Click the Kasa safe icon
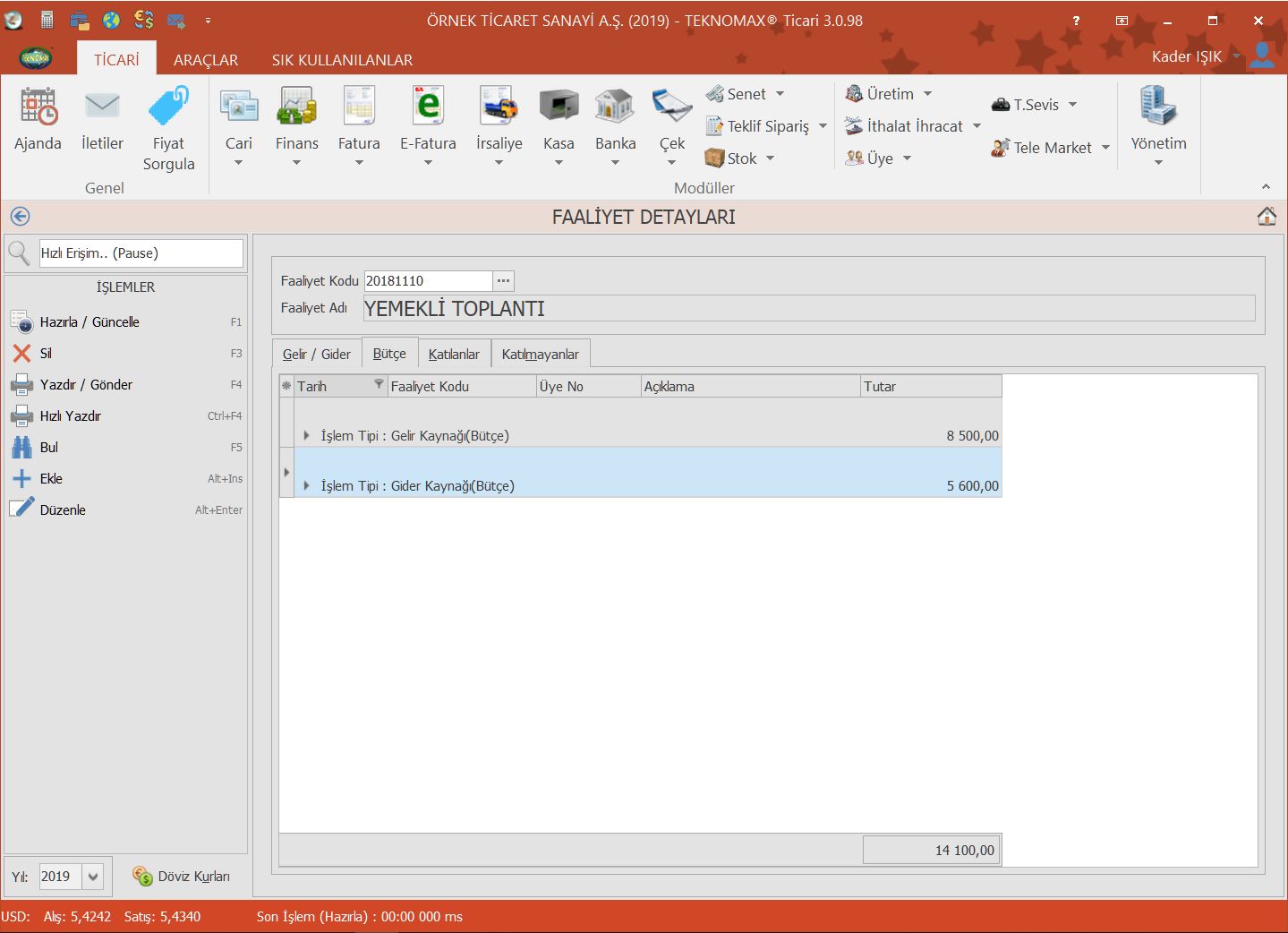This screenshot has height=933, width=1288. (x=559, y=107)
